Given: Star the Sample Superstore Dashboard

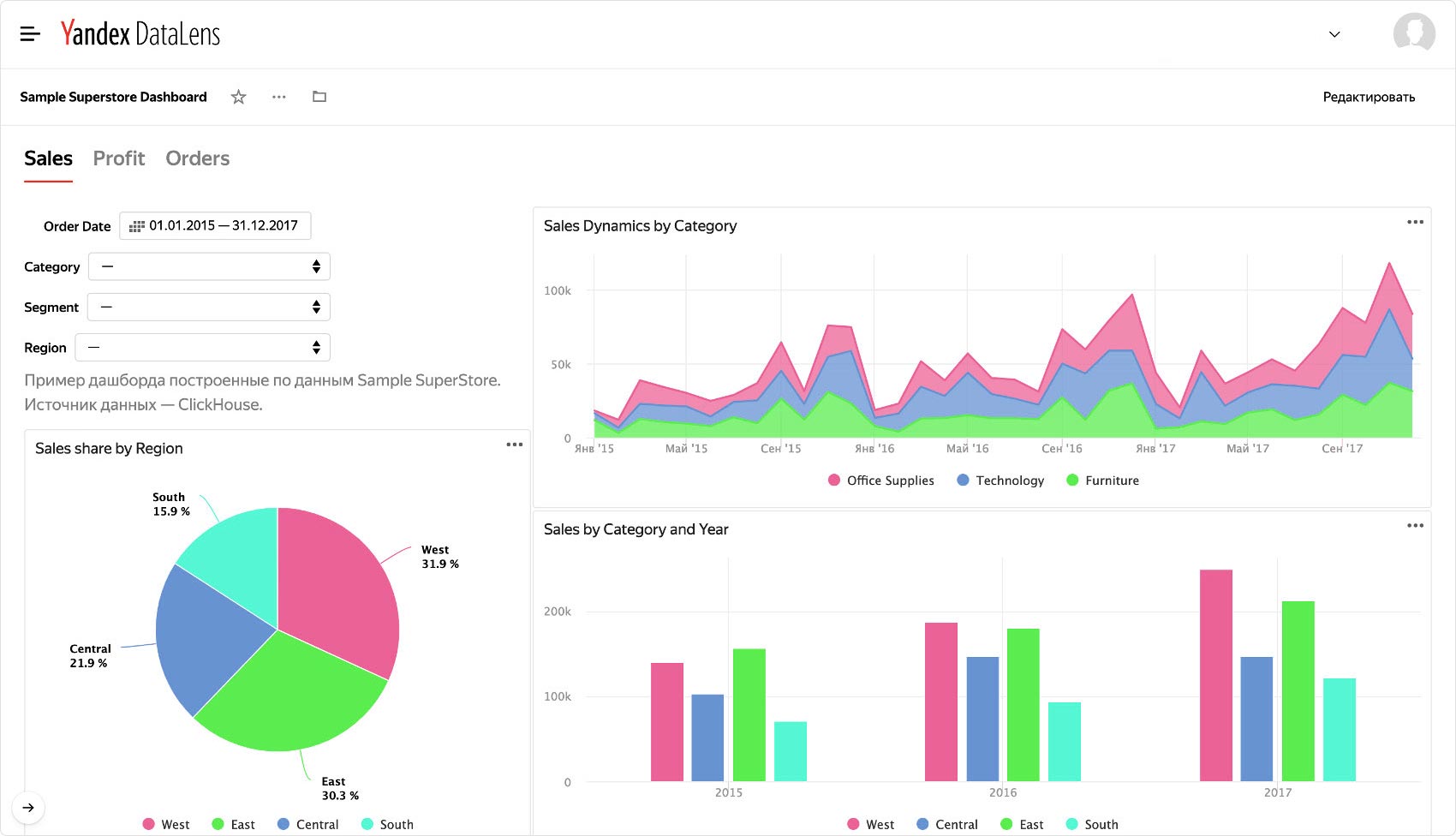Looking at the screenshot, I should coord(239,97).
